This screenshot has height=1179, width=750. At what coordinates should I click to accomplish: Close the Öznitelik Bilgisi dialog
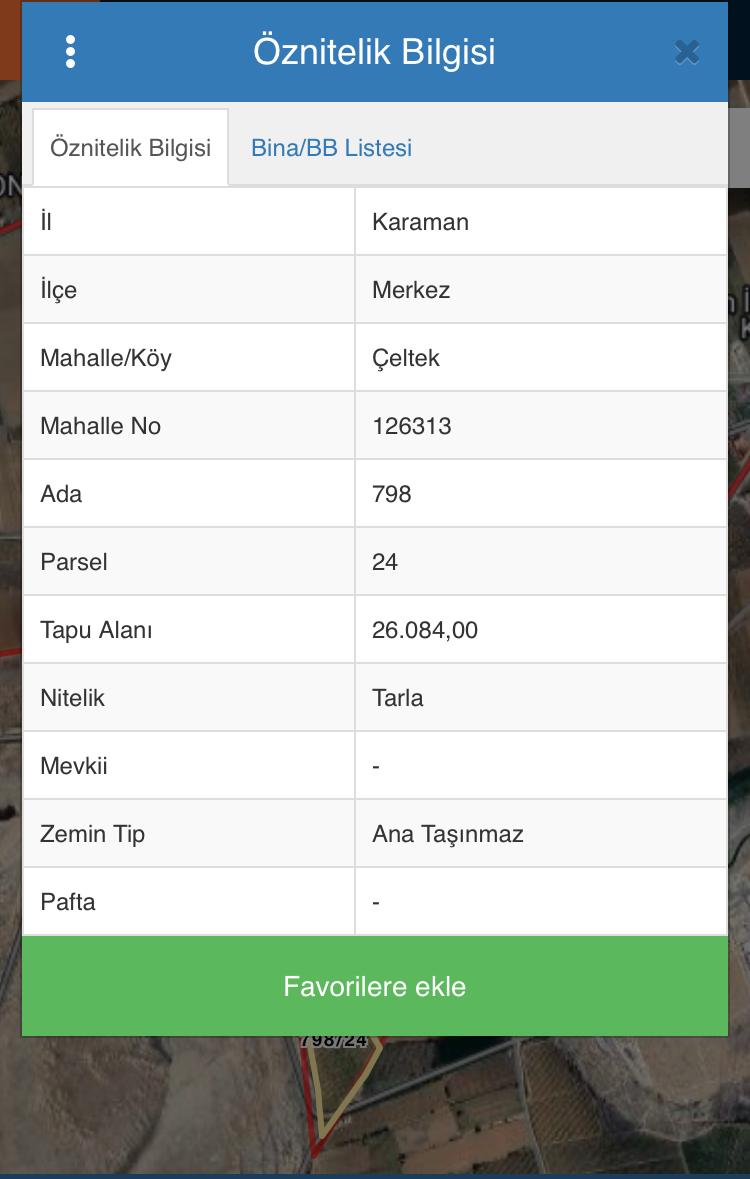point(686,52)
